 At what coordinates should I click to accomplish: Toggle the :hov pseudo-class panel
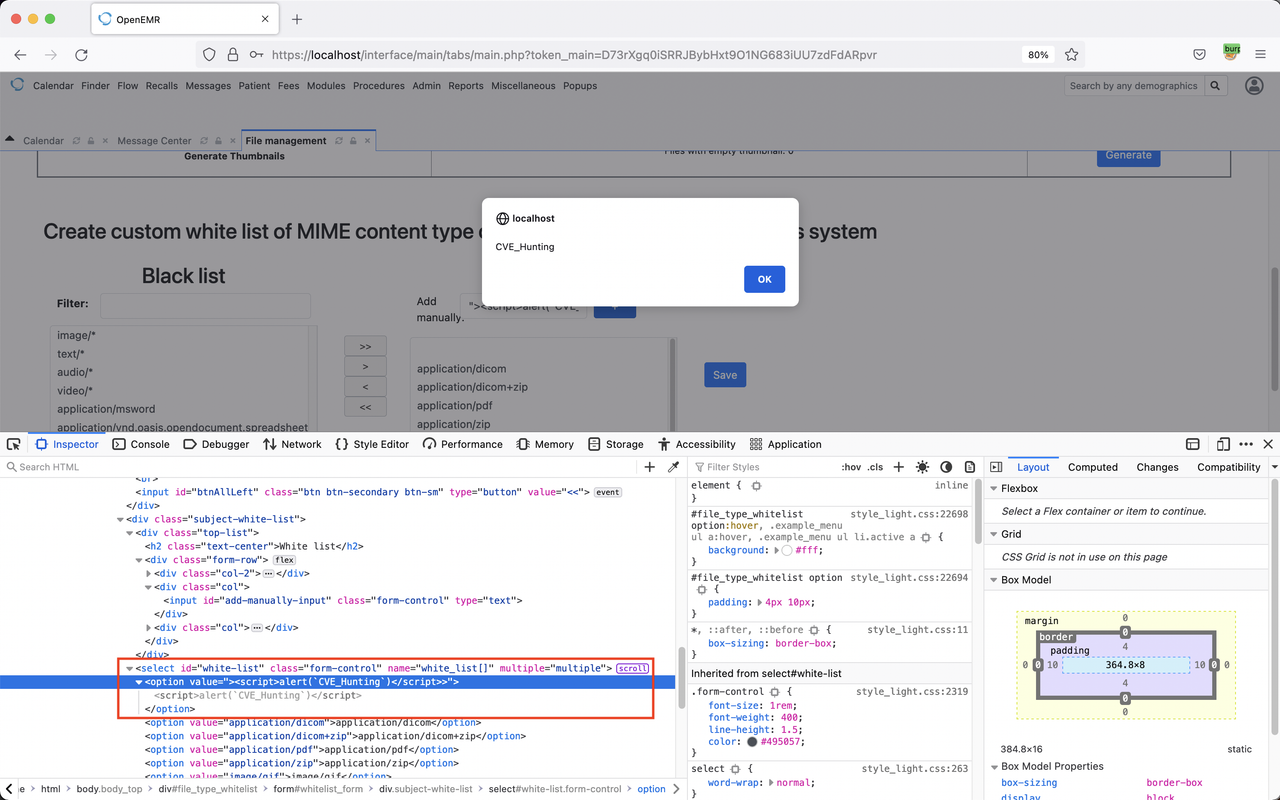tap(851, 467)
